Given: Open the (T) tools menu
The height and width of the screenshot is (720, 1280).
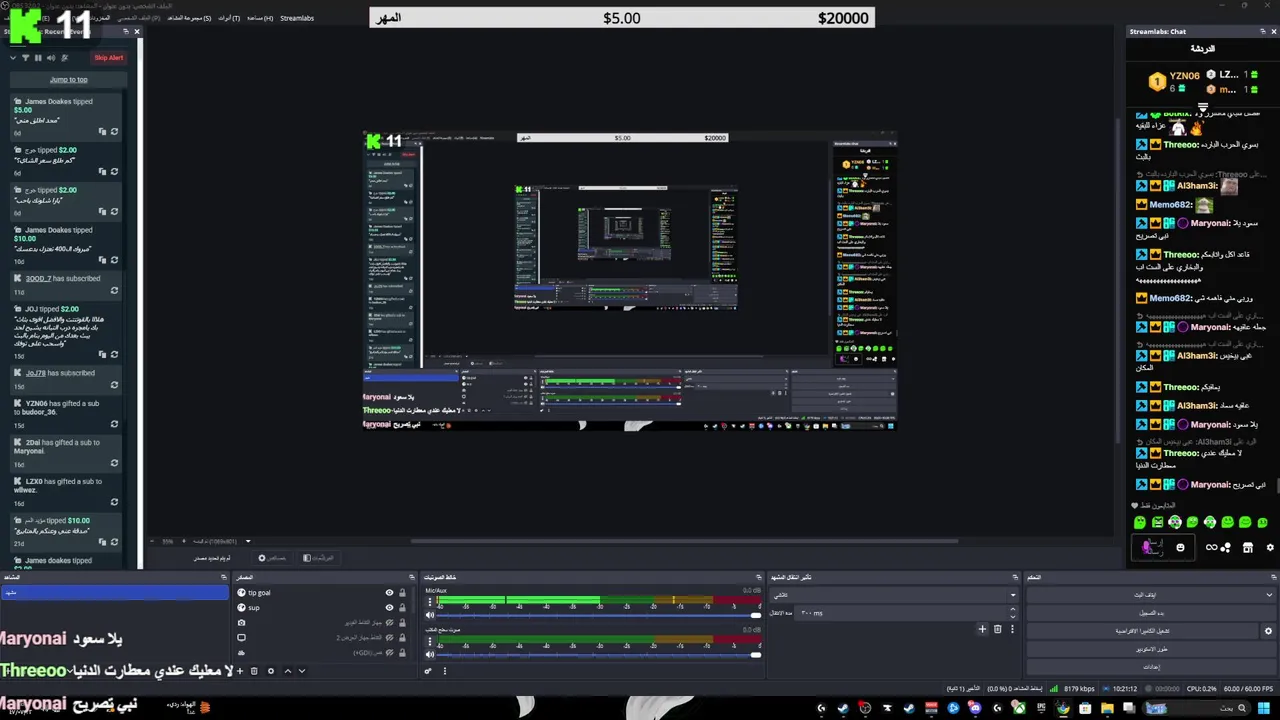Looking at the screenshot, I should click(229, 18).
